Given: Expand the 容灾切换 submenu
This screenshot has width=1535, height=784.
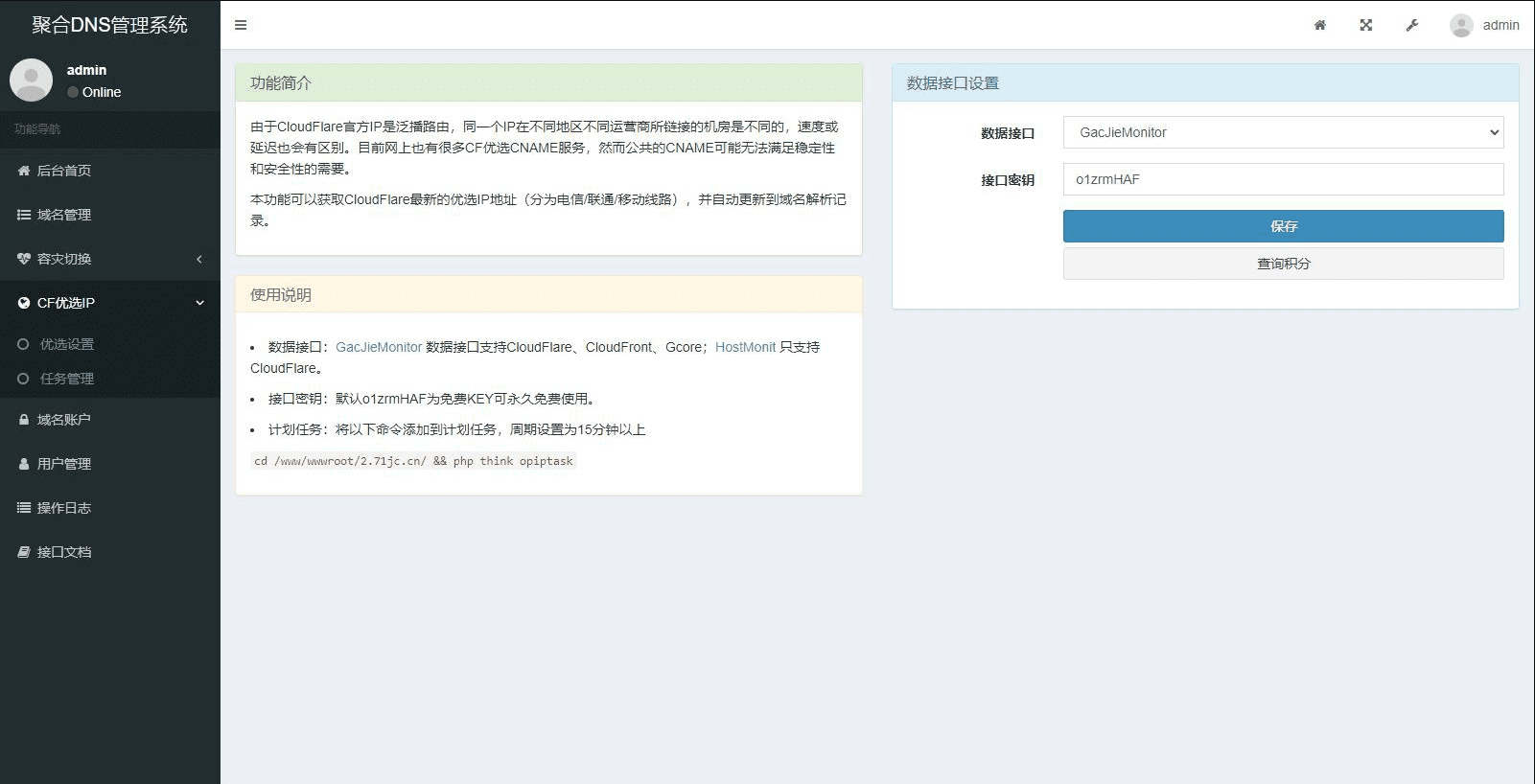Looking at the screenshot, I should click(64, 259).
